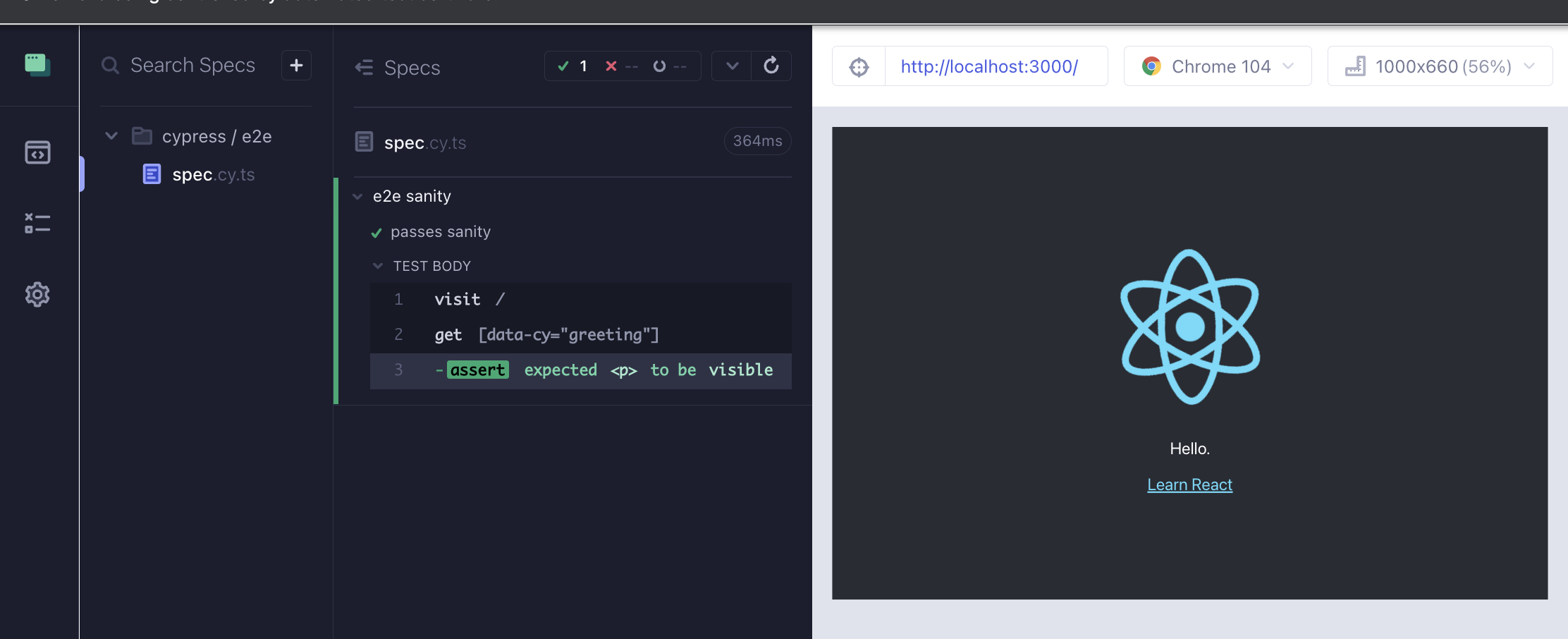
Task: Open Settings gear icon in sidebar
Action: tap(37, 294)
